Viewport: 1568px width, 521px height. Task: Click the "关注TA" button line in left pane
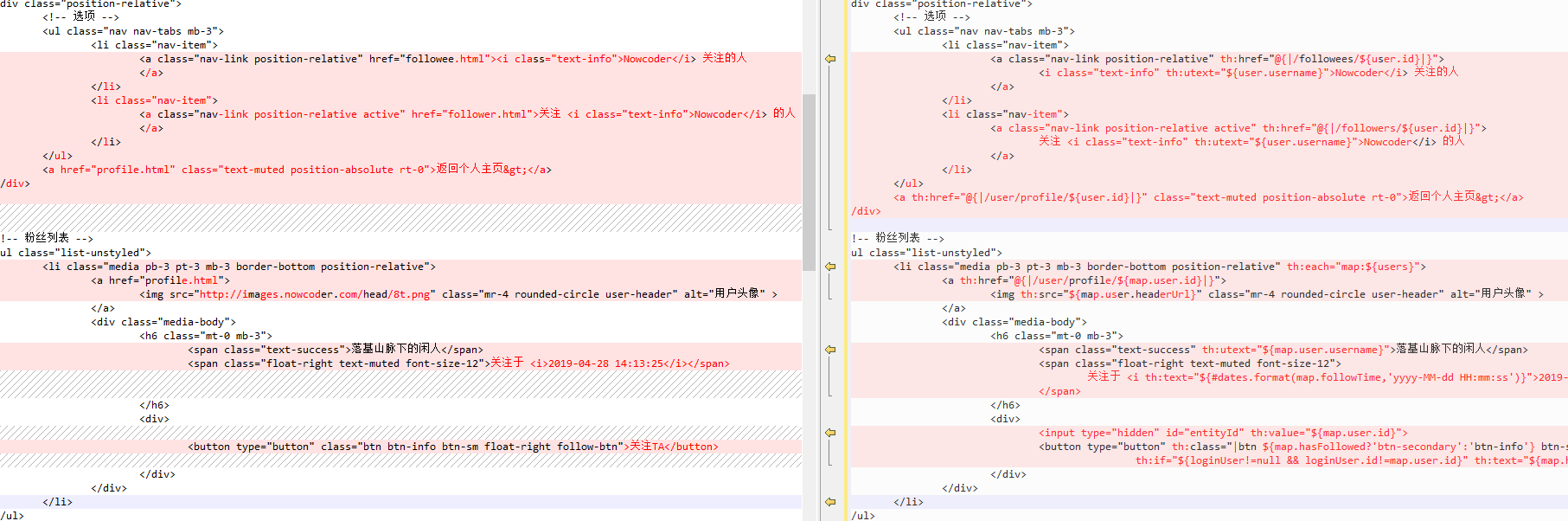[453, 447]
